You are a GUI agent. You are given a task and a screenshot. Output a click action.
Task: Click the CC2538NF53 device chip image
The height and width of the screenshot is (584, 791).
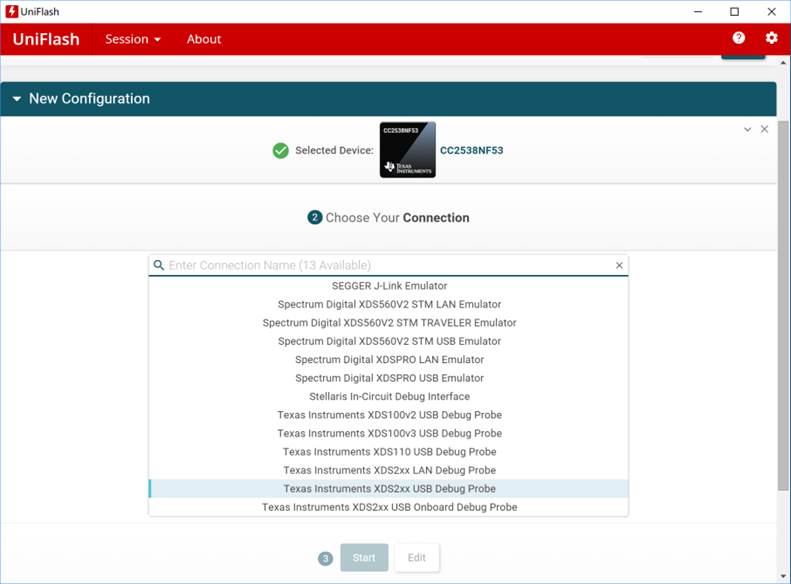pos(407,150)
